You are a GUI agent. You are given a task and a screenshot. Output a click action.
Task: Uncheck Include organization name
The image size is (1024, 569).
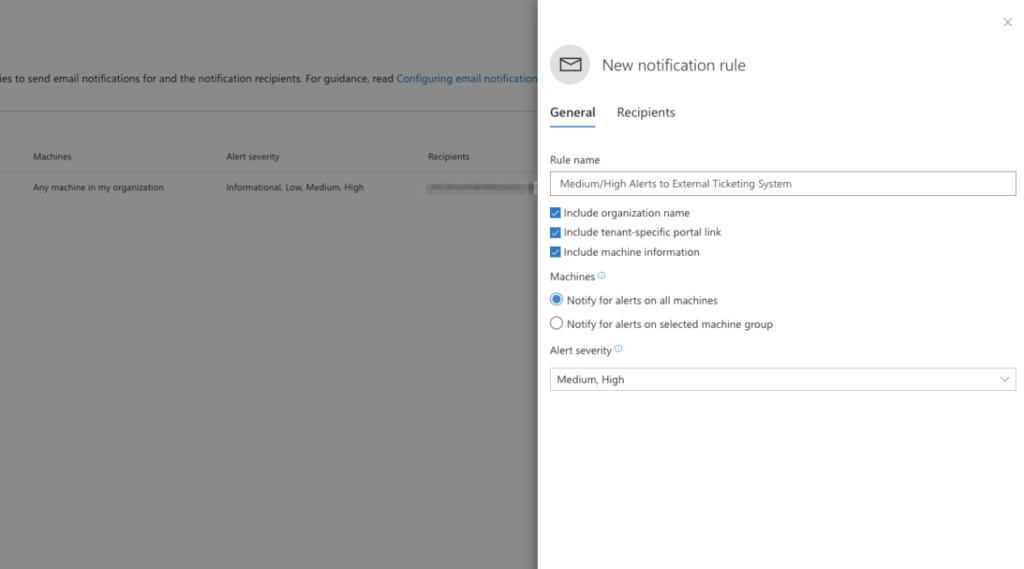[x=555, y=213]
